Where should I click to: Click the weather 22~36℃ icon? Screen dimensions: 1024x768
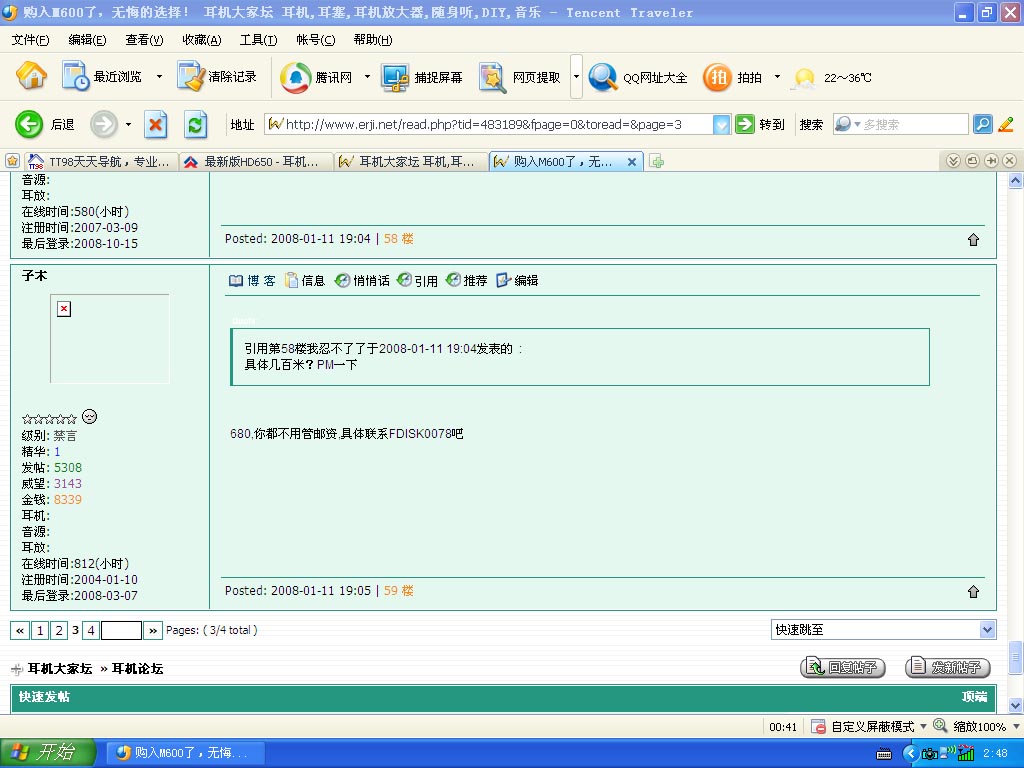[804, 78]
